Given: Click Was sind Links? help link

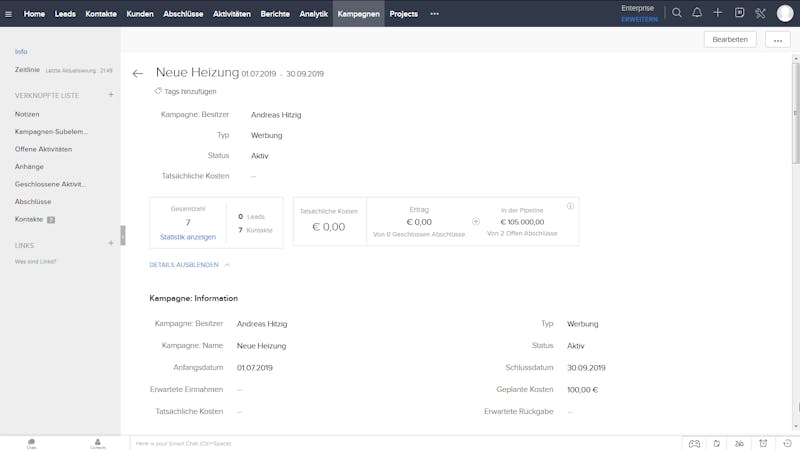Looking at the screenshot, I should (35, 261).
